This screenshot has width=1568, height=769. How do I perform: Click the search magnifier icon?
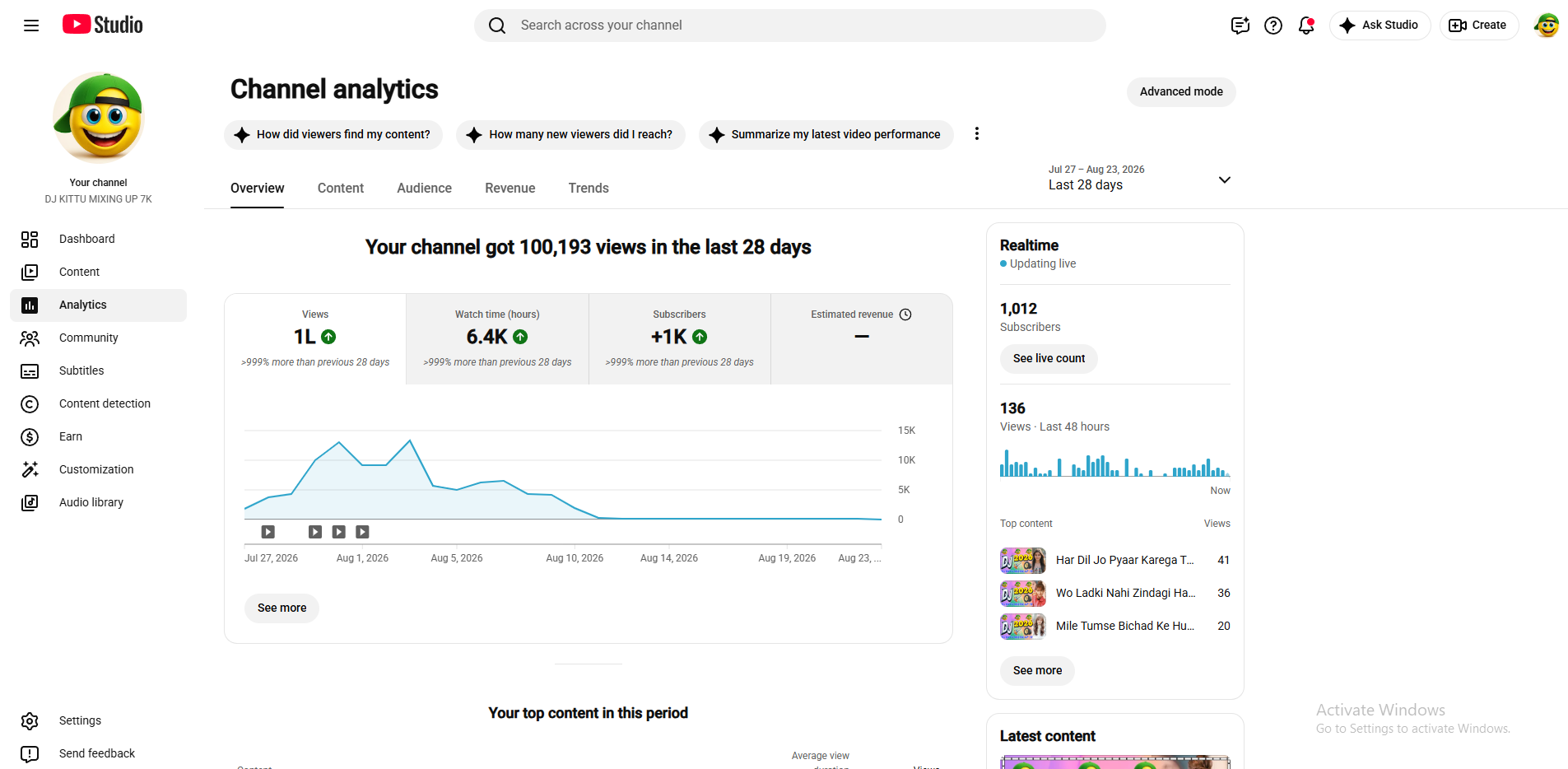[x=497, y=26]
